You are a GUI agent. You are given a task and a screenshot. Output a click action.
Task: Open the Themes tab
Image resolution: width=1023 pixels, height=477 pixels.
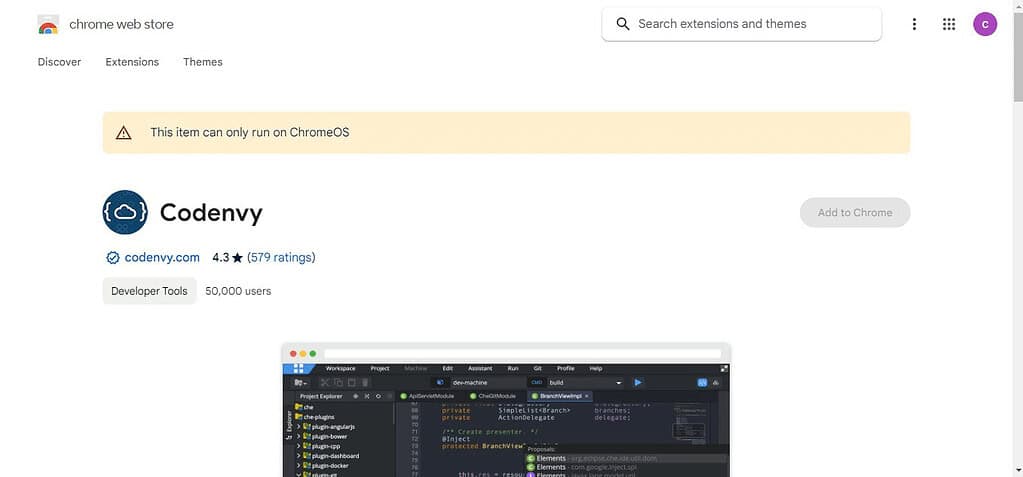coord(203,62)
